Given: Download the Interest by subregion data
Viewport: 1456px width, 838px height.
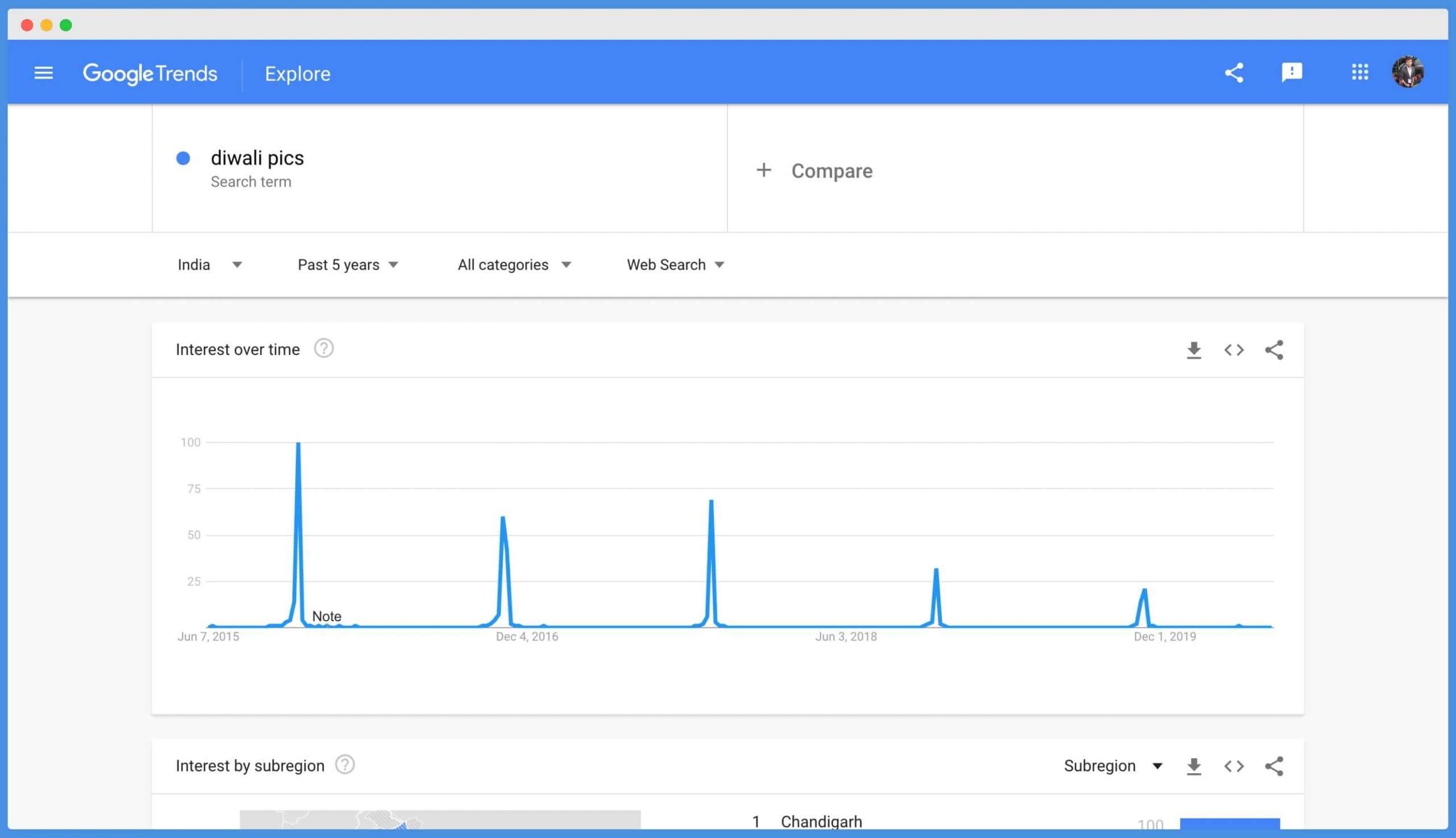Looking at the screenshot, I should click(1194, 766).
